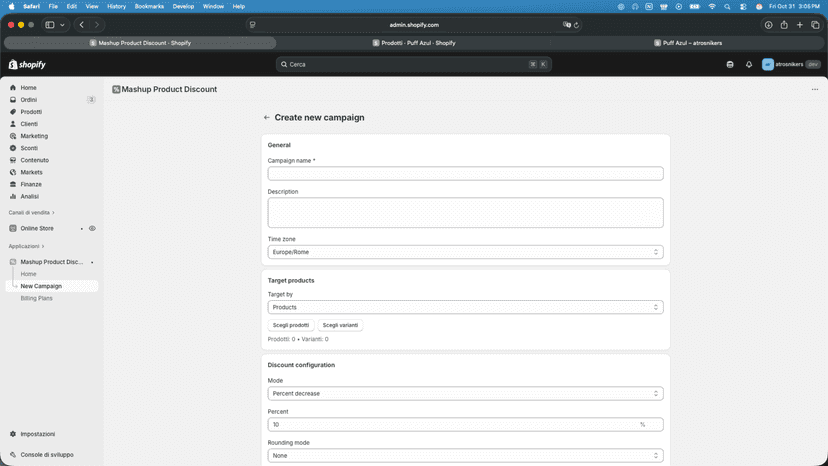Open the Mode Percent decrease dropdown
Screen dimensions: 828x466
(465, 394)
